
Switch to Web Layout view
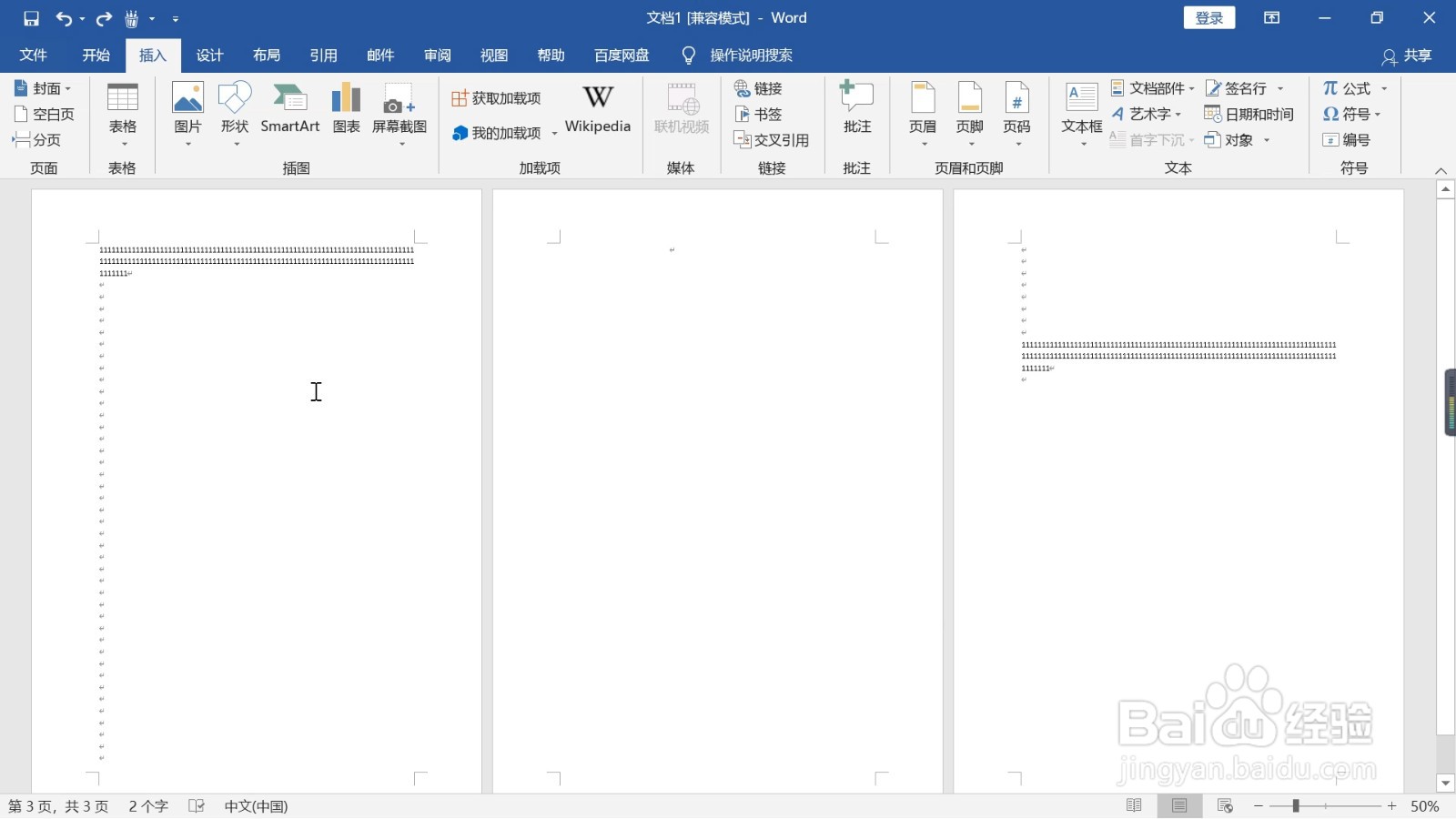tap(1225, 805)
